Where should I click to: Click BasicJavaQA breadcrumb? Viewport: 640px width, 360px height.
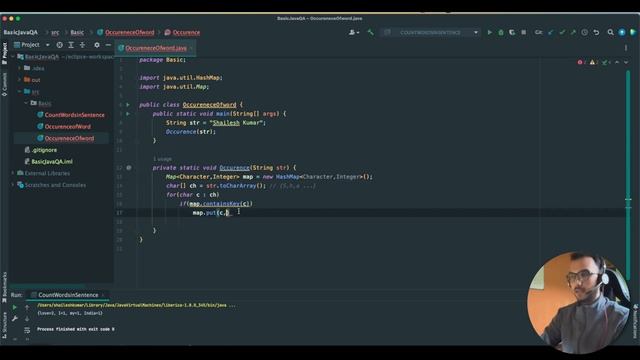(x=20, y=32)
